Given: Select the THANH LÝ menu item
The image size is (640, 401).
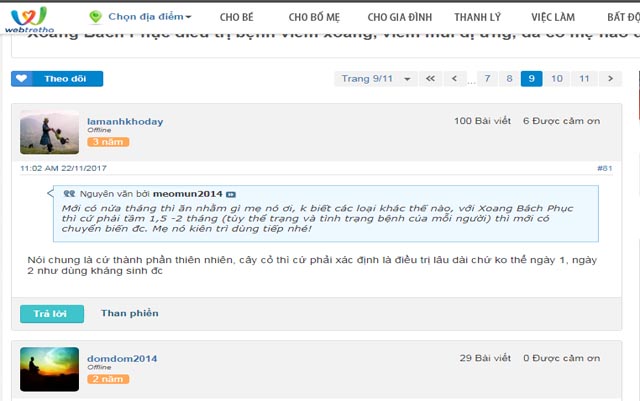Looking at the screenshot, I should click(476, 17).
